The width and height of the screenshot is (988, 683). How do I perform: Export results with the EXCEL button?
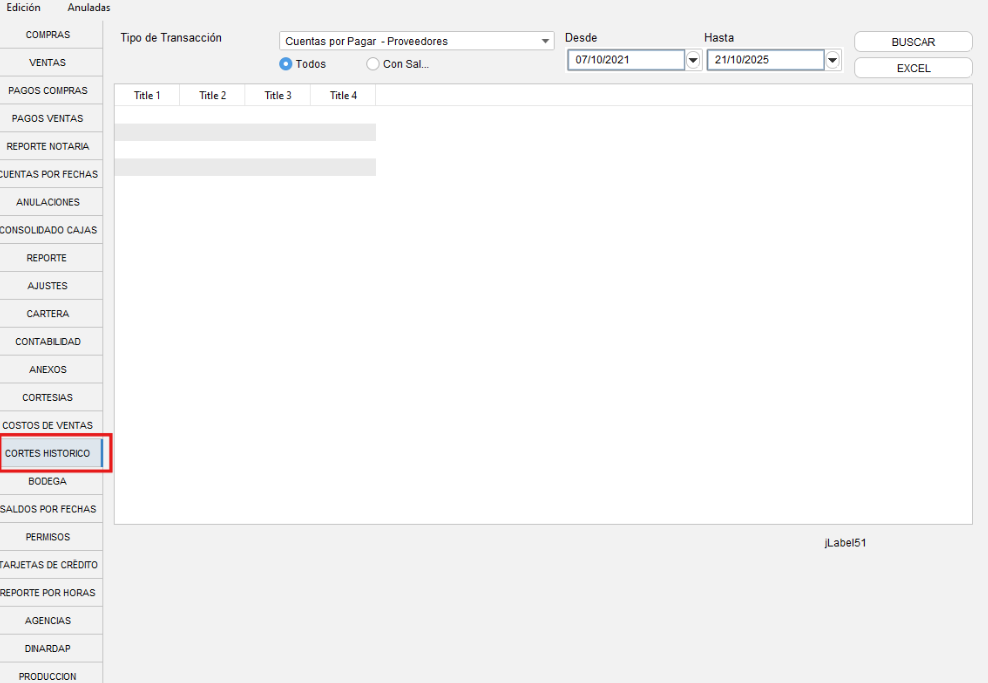[912, 68]
